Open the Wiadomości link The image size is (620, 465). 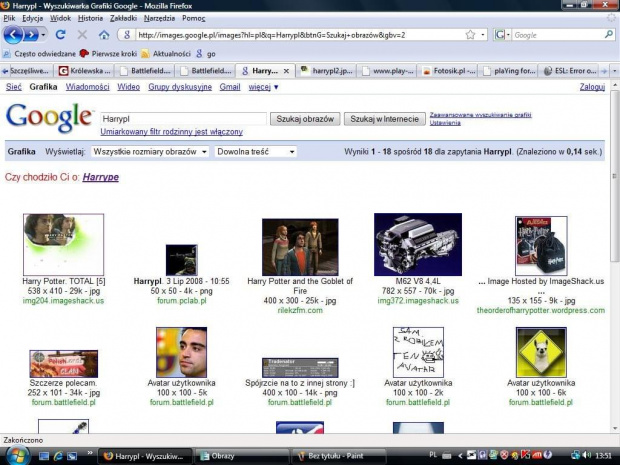[x=87, y=87]
